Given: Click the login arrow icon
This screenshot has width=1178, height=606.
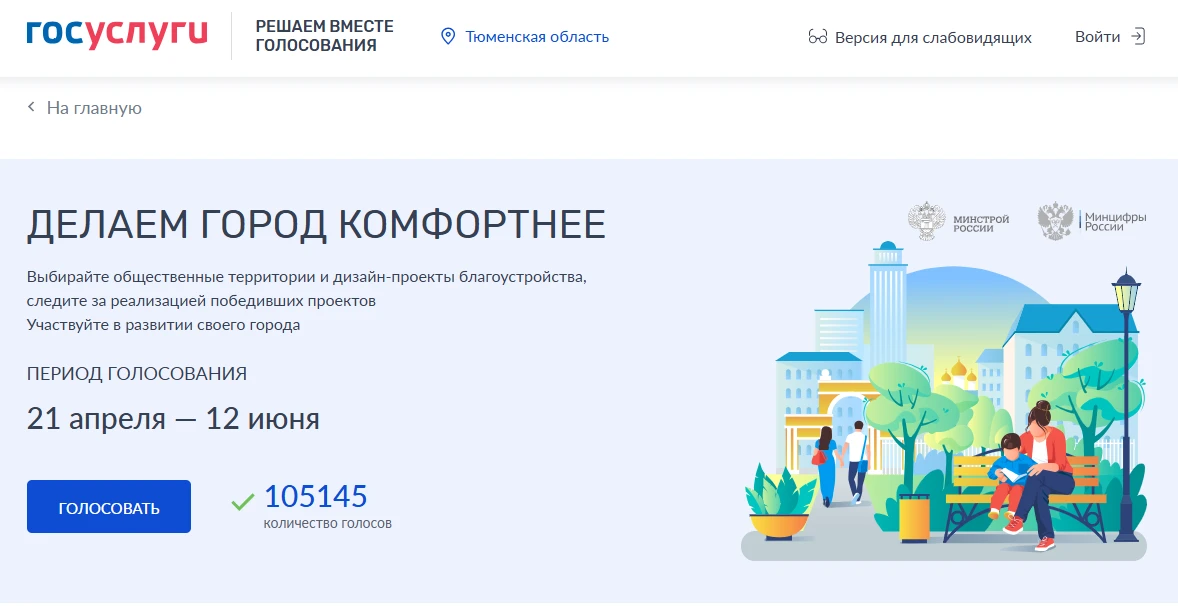Looking at the screenshot, I should coord(1138,37).
